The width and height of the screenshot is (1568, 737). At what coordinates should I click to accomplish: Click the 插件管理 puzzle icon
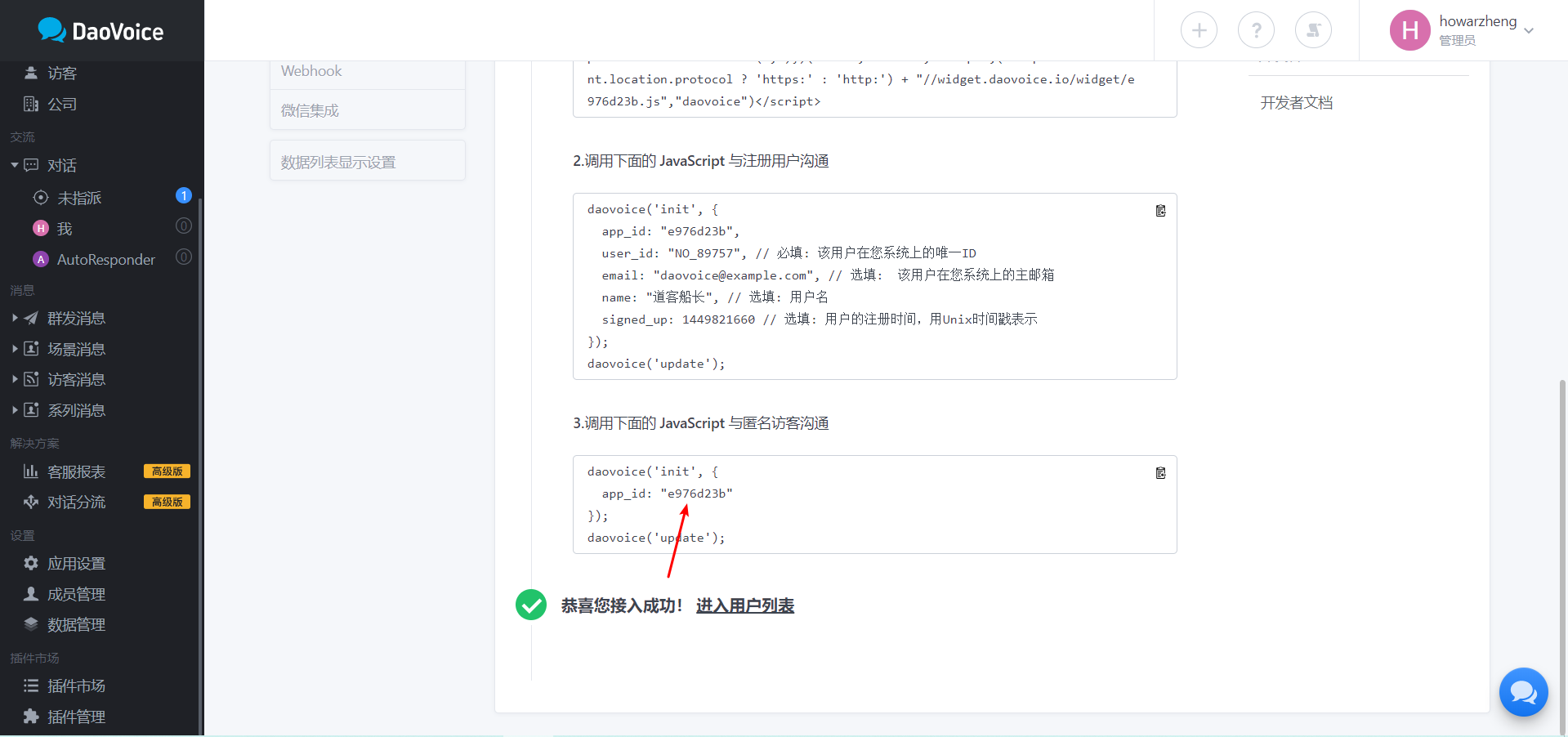31,717
